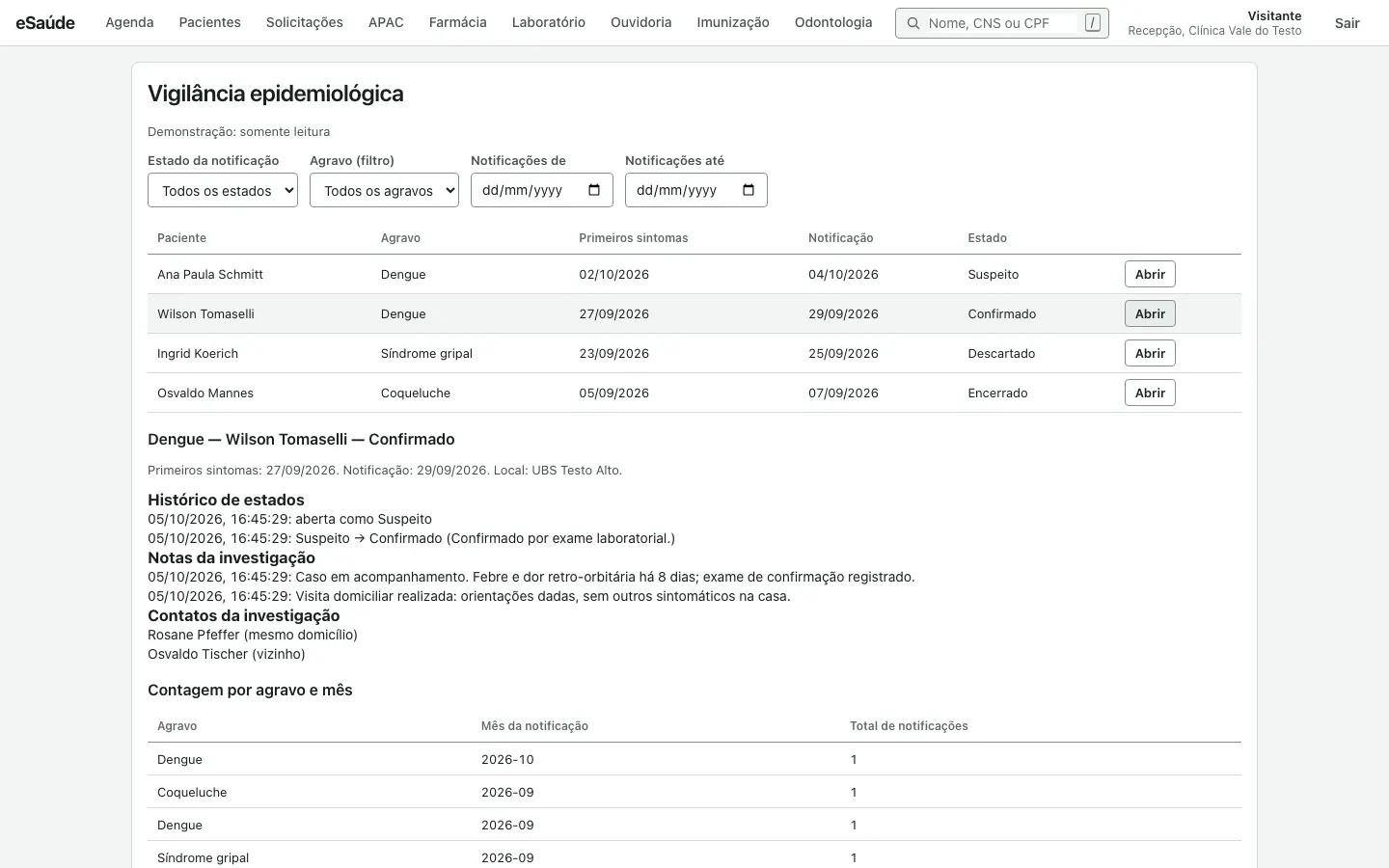Open calendar picker in Notificações de
This screenshot has width=1389, height=868.
[x=594, y=190]
